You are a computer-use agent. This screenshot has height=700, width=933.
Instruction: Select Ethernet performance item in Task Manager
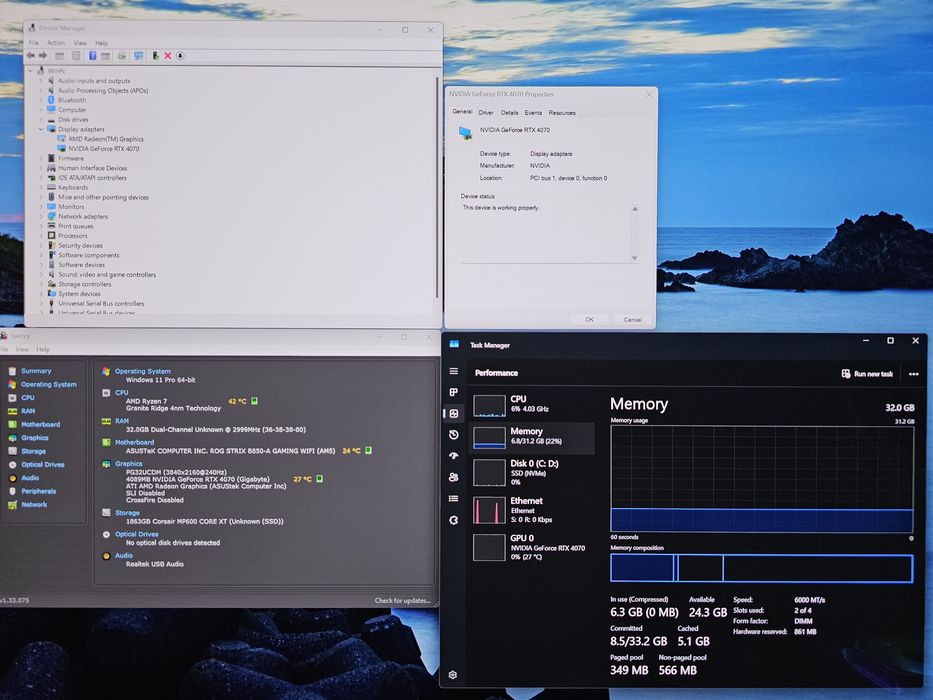[532, 510]
